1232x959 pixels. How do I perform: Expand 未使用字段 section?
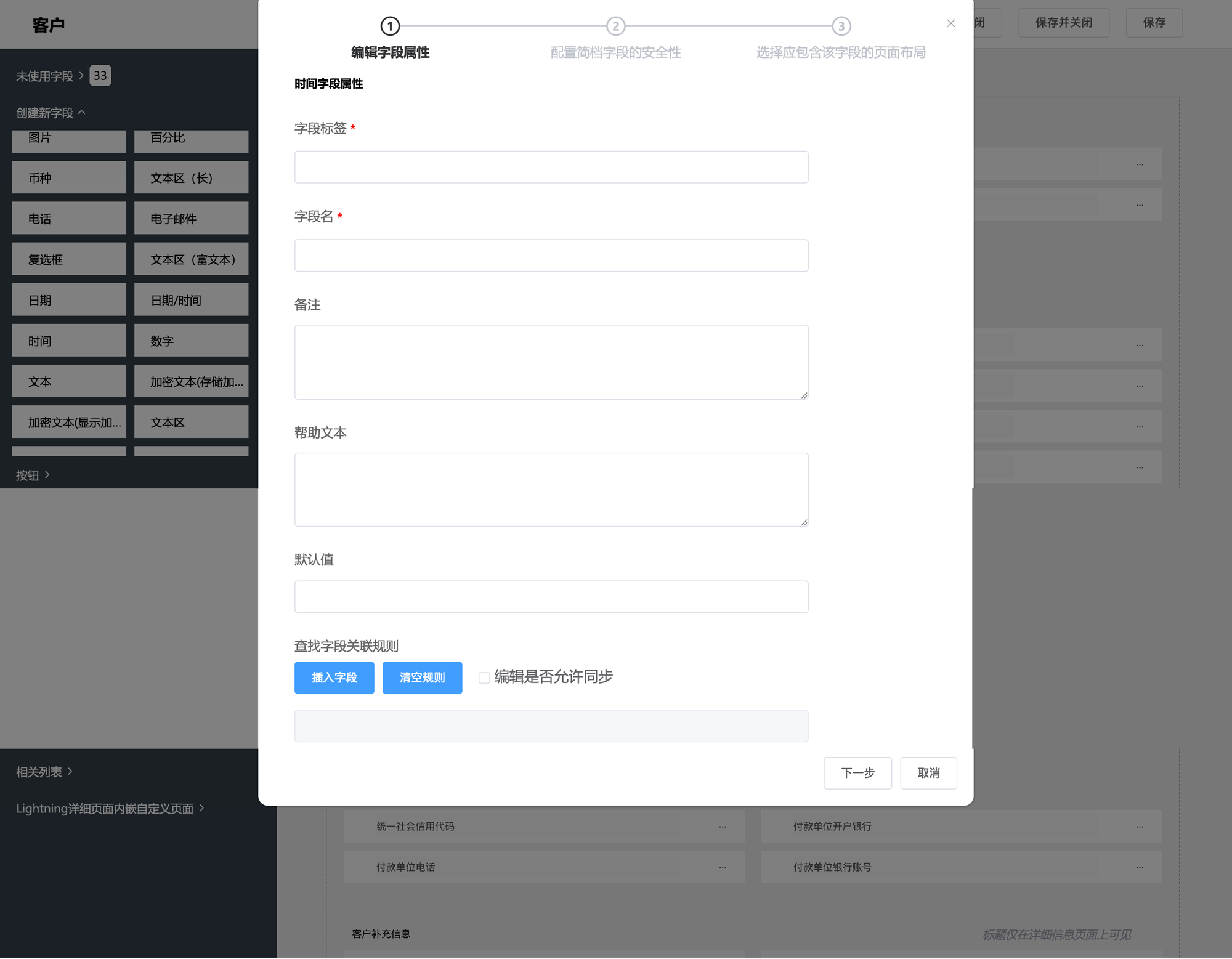click(x=49, y=76)
